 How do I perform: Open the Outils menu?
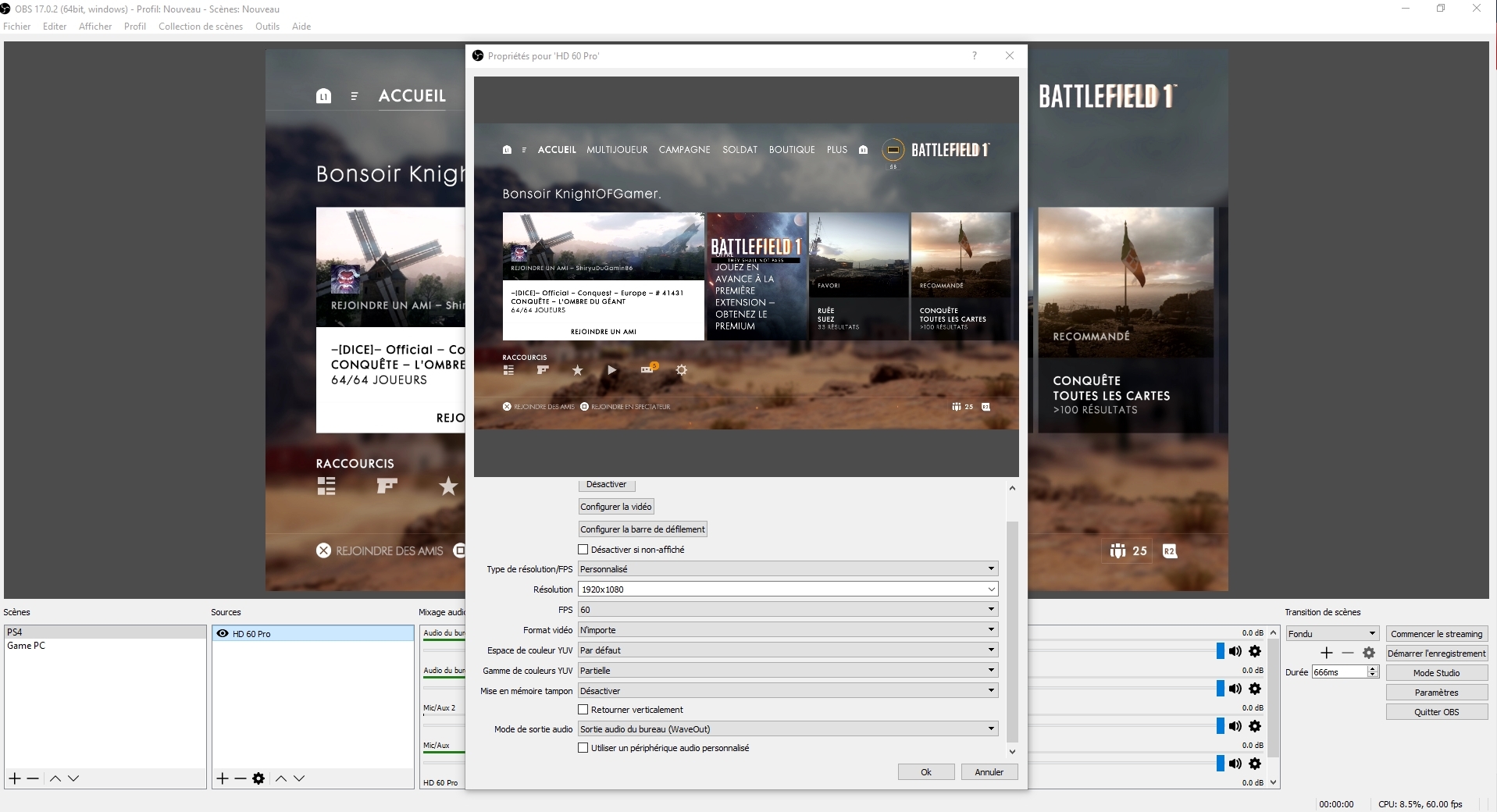click(267, 27)
